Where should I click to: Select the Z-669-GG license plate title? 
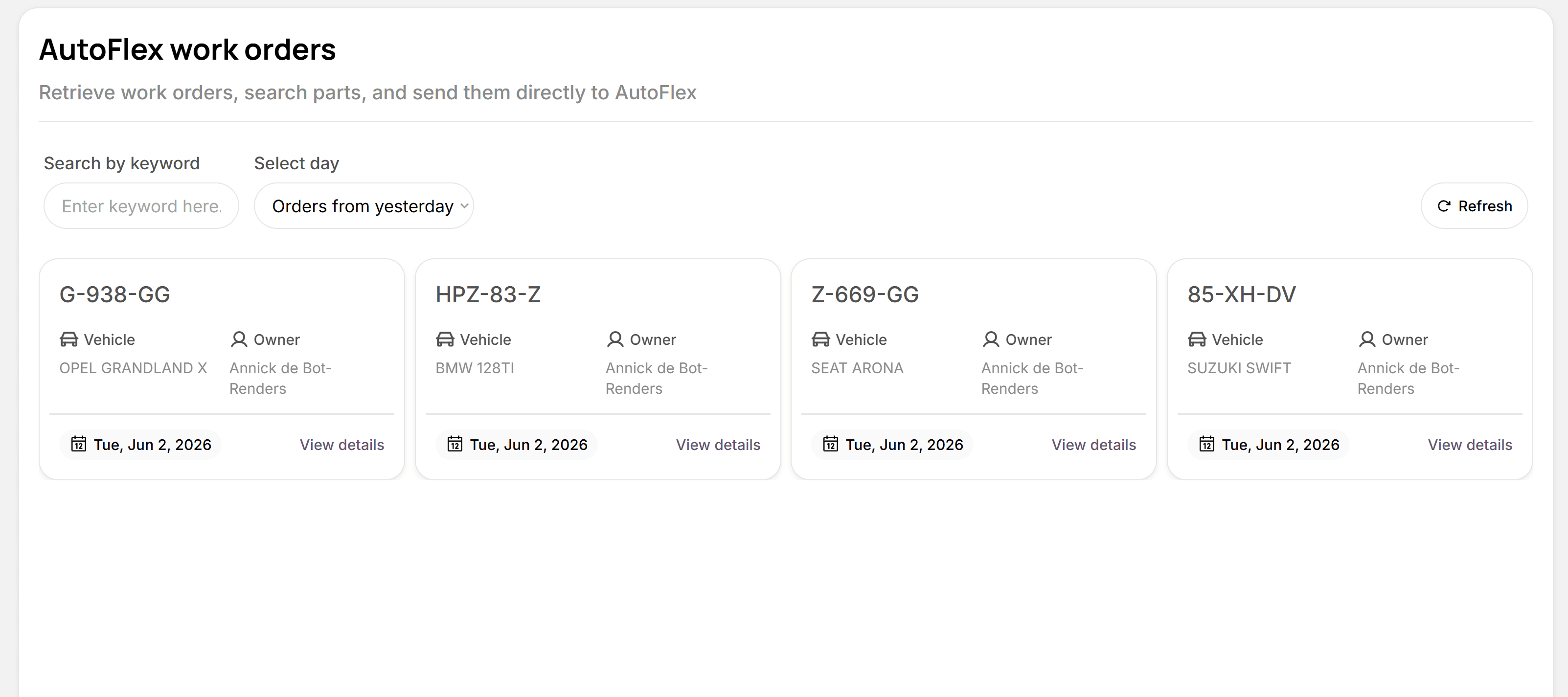[865, 294]
